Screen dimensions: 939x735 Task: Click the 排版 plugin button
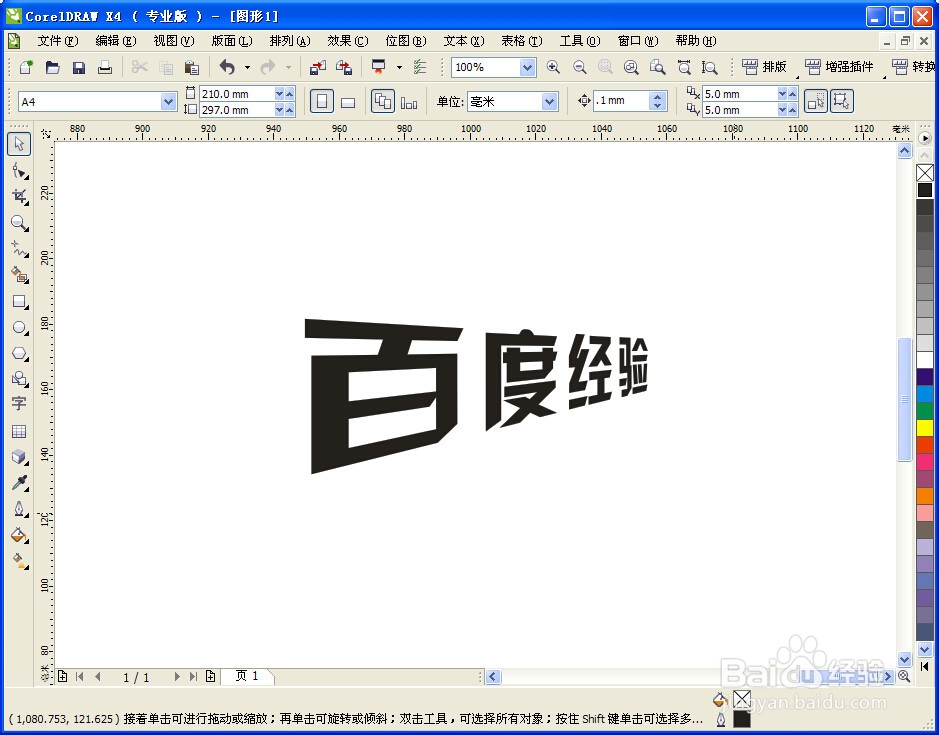765,67
